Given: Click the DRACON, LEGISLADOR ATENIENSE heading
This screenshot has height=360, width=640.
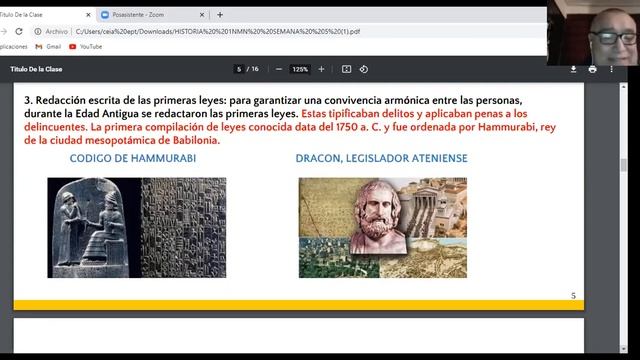Looking at the screenshot, I should [x=381, y=158].
